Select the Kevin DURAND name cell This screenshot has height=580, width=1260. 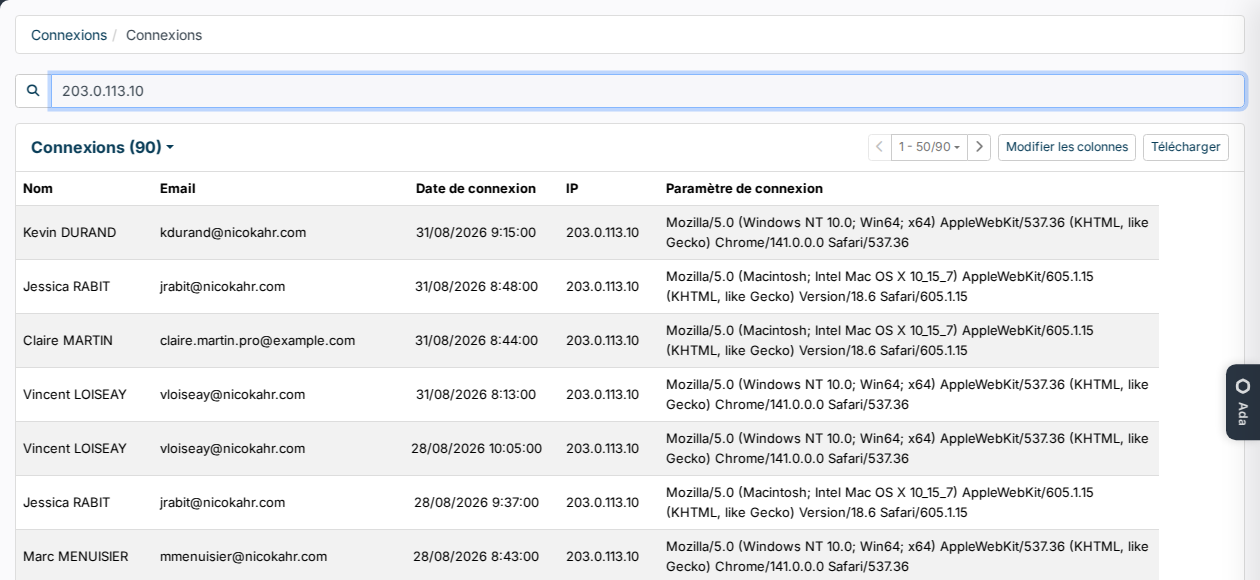point(70,232)
